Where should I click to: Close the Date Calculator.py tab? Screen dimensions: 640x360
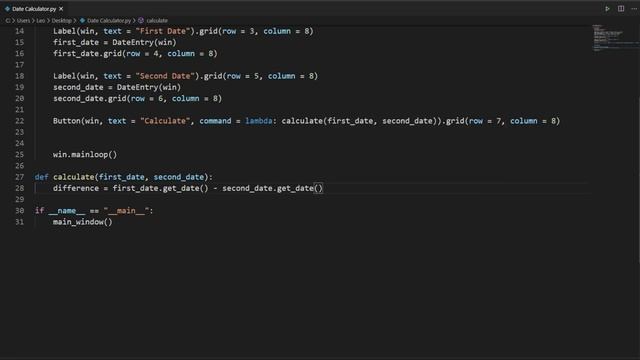61,9
